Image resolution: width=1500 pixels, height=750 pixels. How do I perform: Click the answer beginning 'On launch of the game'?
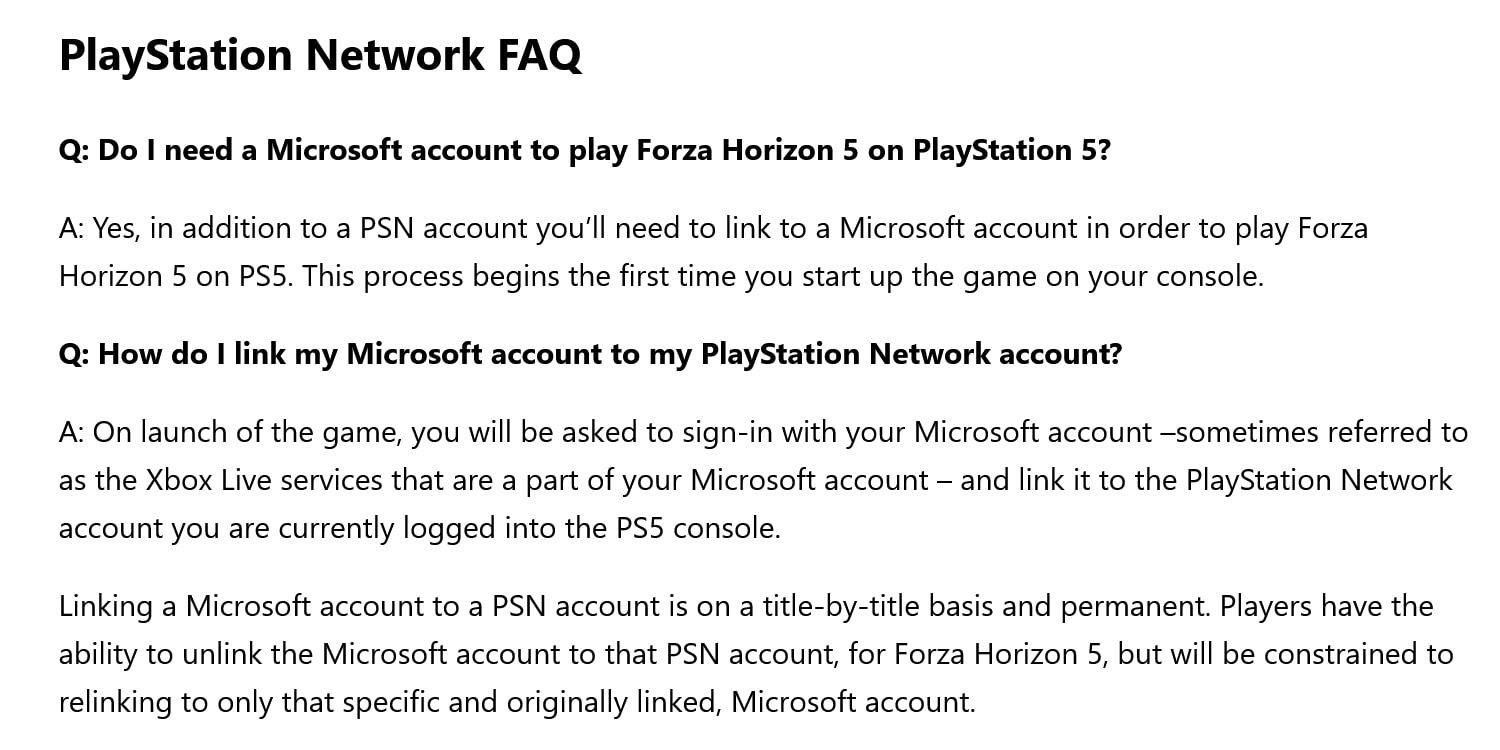click(763, 481)
